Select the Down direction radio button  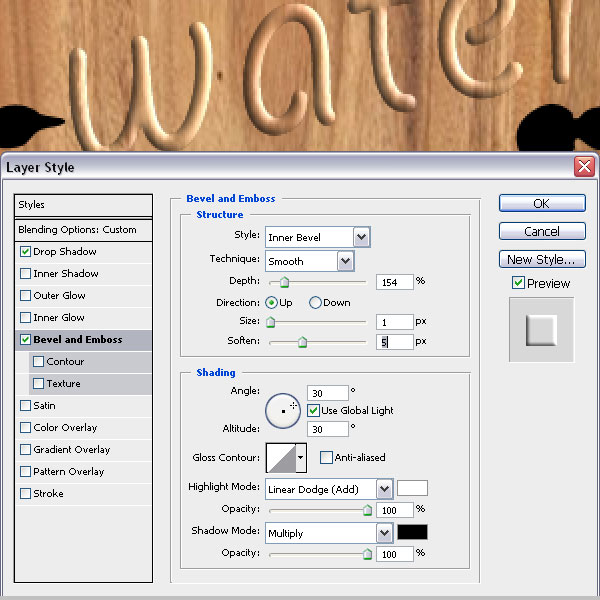(x=315, y=303)
